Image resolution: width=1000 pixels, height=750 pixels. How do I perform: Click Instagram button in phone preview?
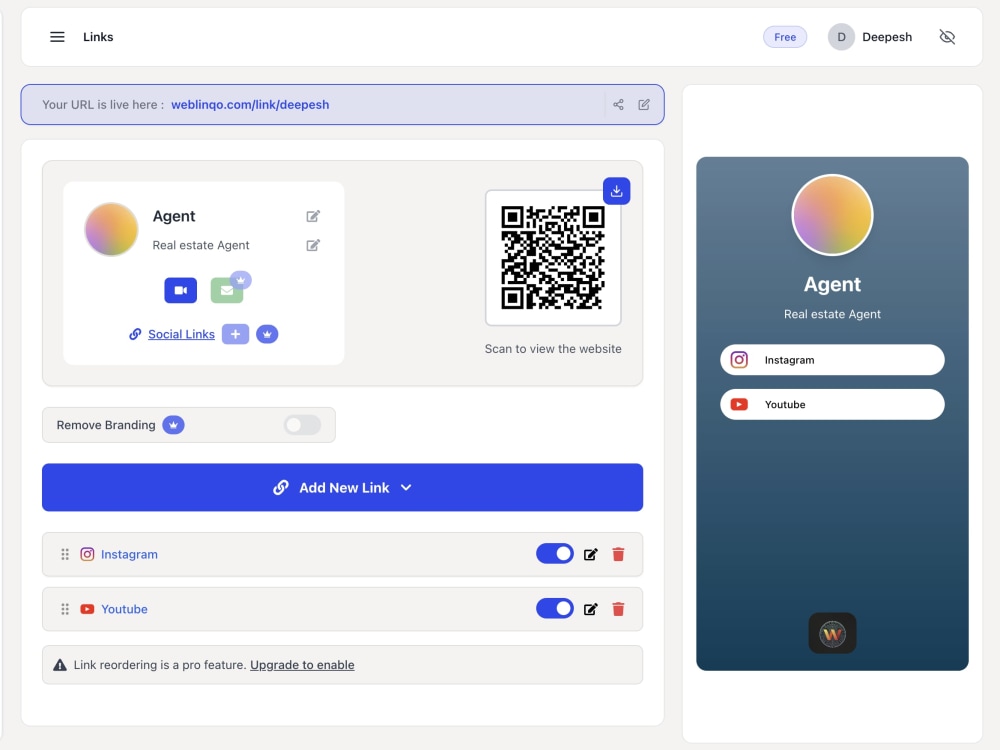tap(832, 360)
